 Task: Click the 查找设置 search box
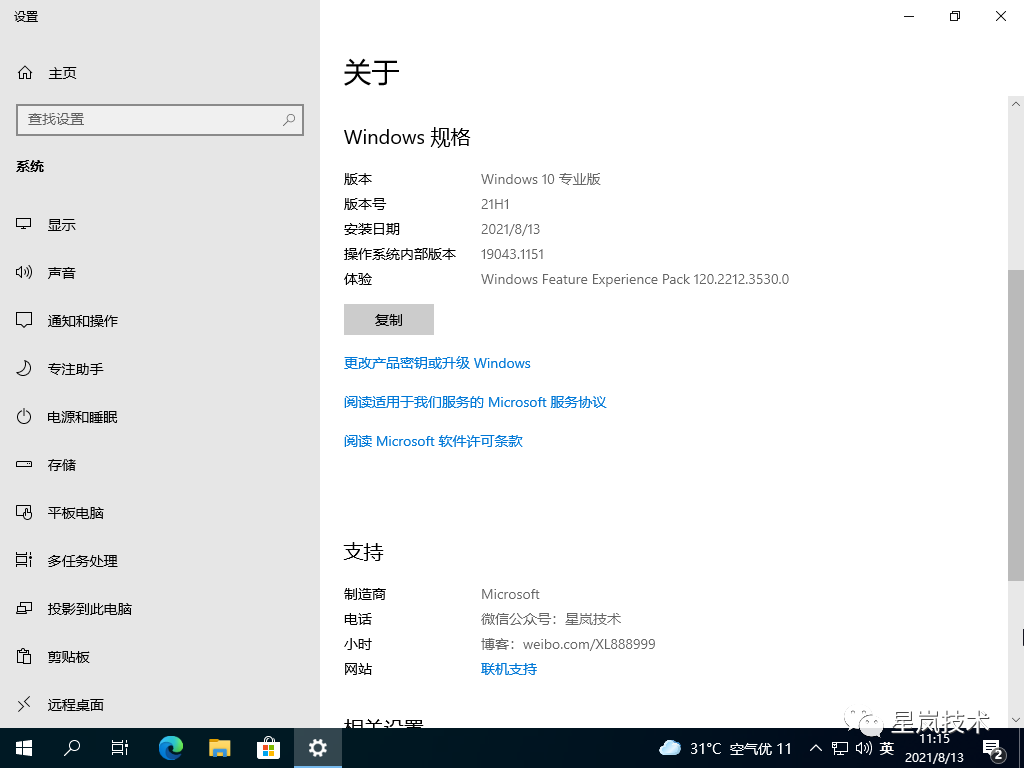(x=160, y=119)
